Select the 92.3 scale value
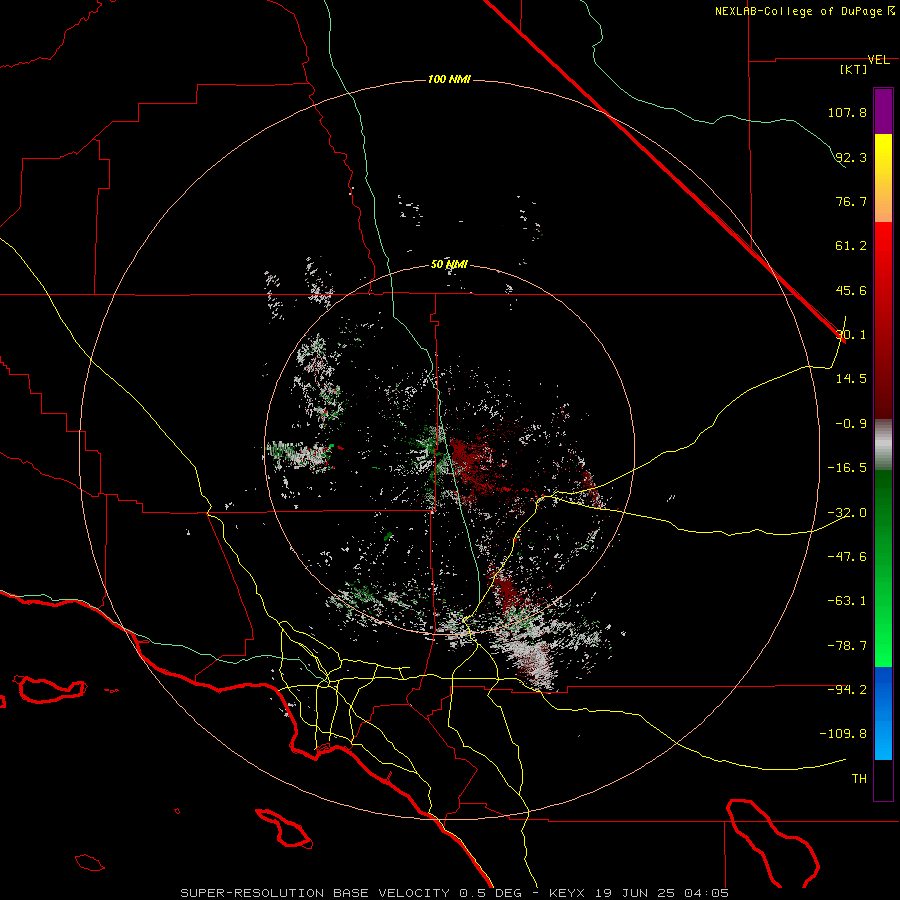Screen dimensions: 900x900 pyautogui.click(x=851, y=157)
